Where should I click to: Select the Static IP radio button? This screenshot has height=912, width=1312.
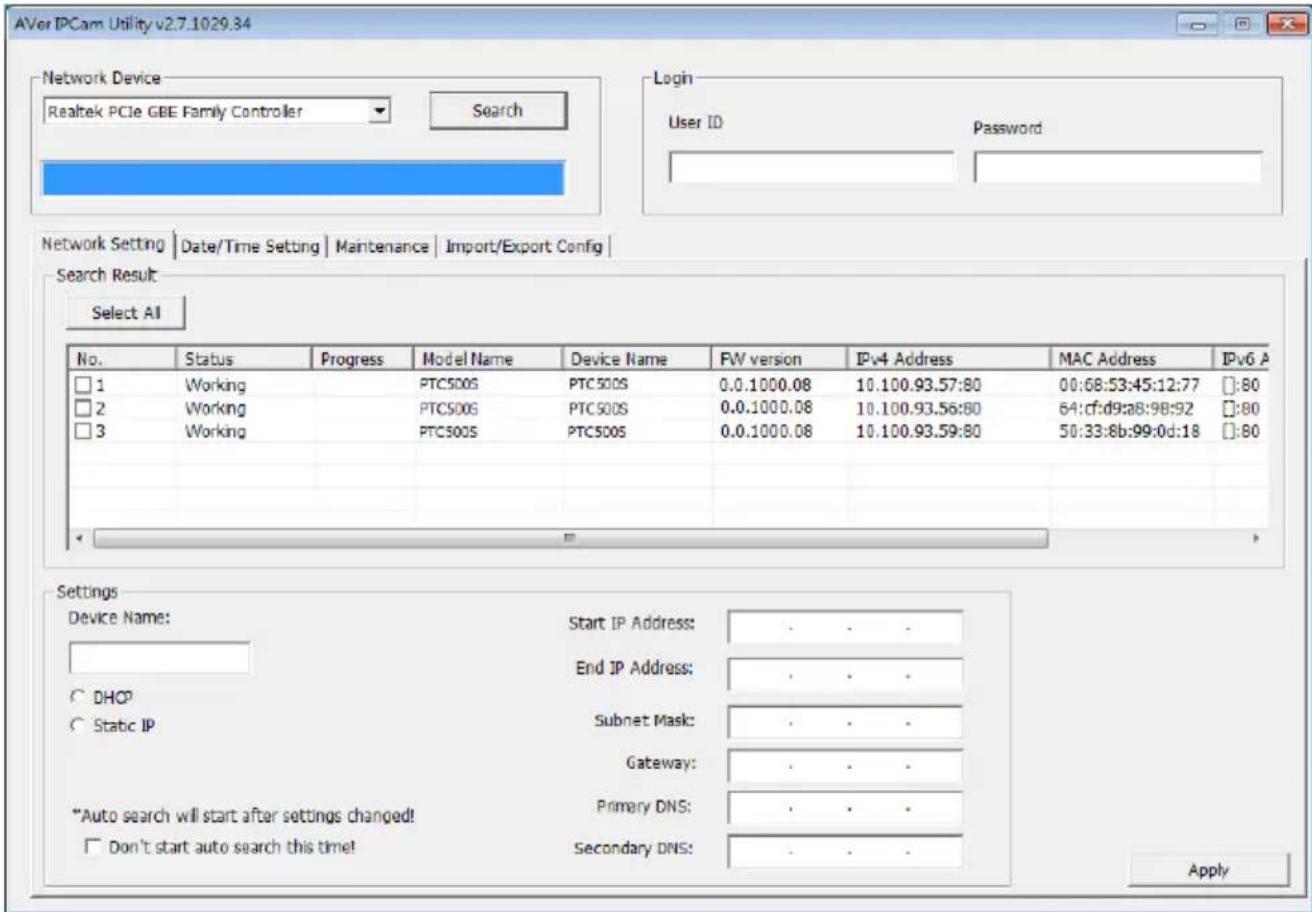pos(77,726)
